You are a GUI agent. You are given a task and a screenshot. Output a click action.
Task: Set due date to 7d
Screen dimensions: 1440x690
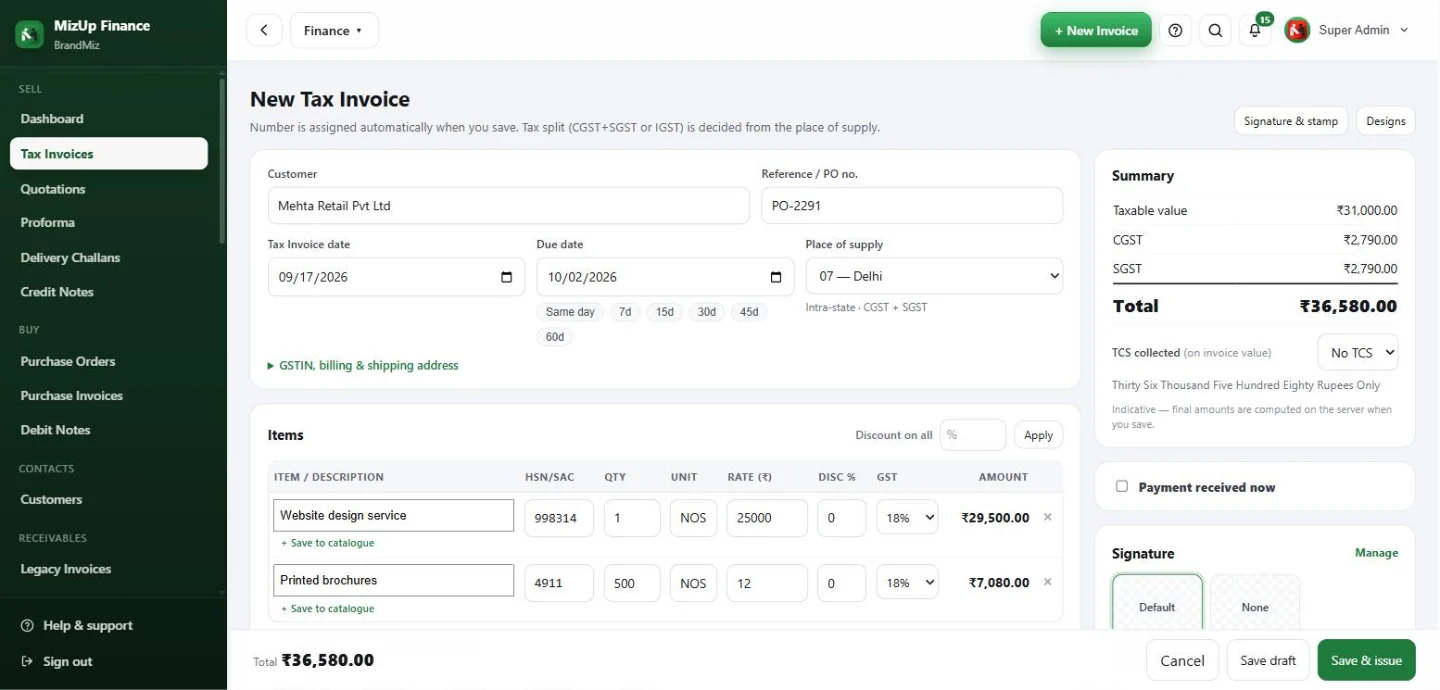point(625,312)
